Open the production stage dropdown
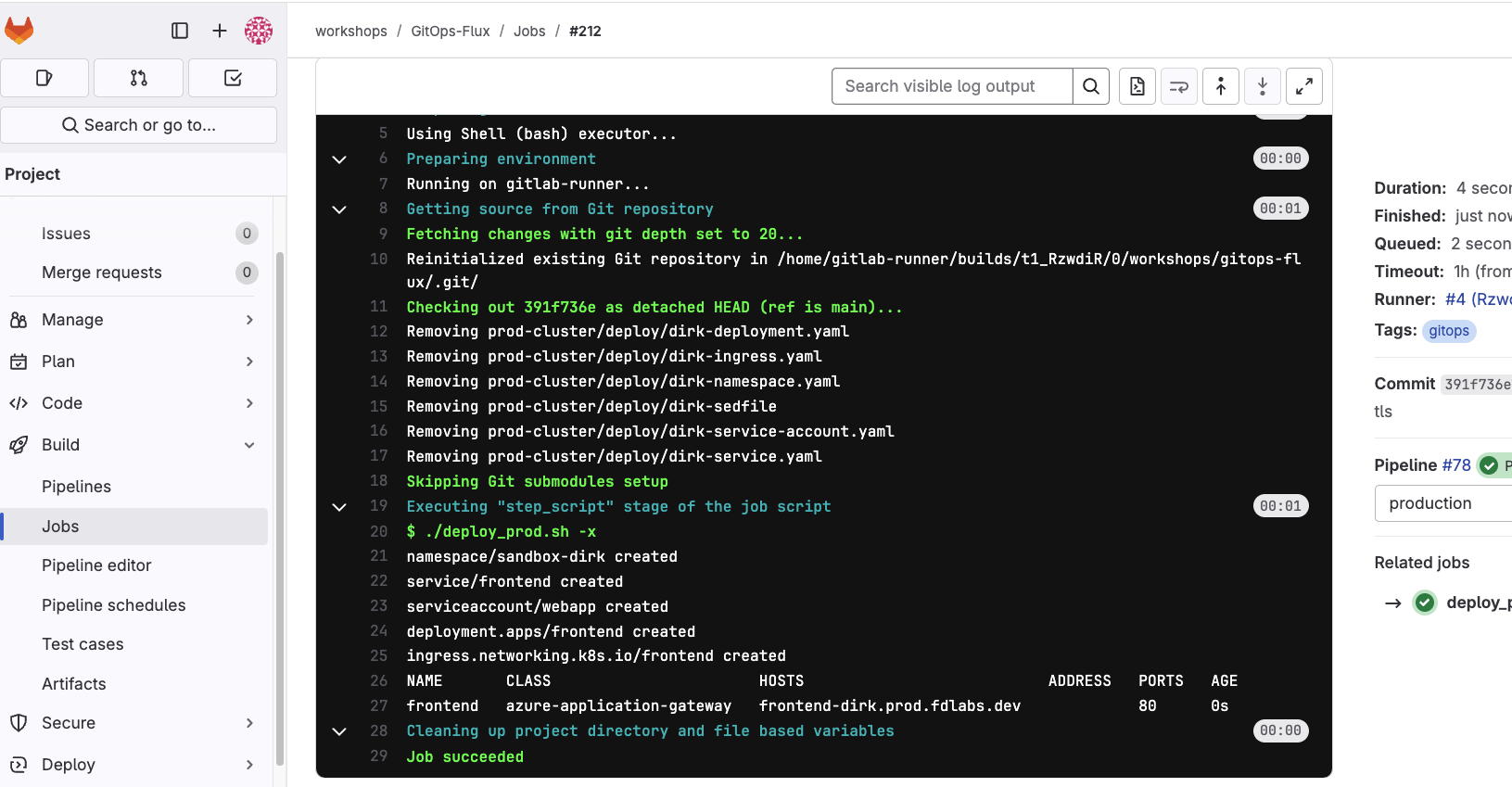The height and width of the screenshot is (787, 1512). [x=1443, y=503]
